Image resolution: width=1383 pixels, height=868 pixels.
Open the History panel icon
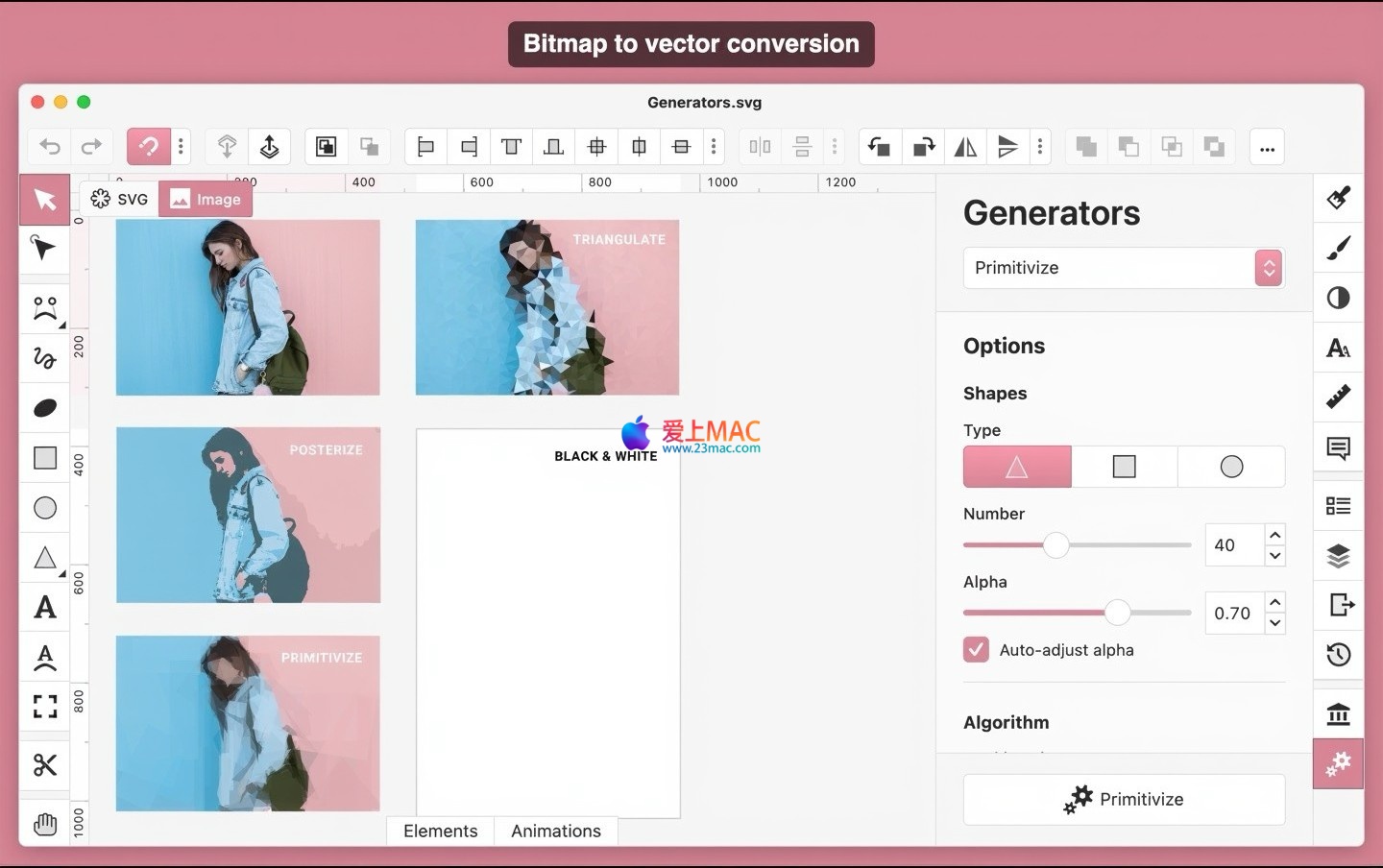(x=1338, y=655)
